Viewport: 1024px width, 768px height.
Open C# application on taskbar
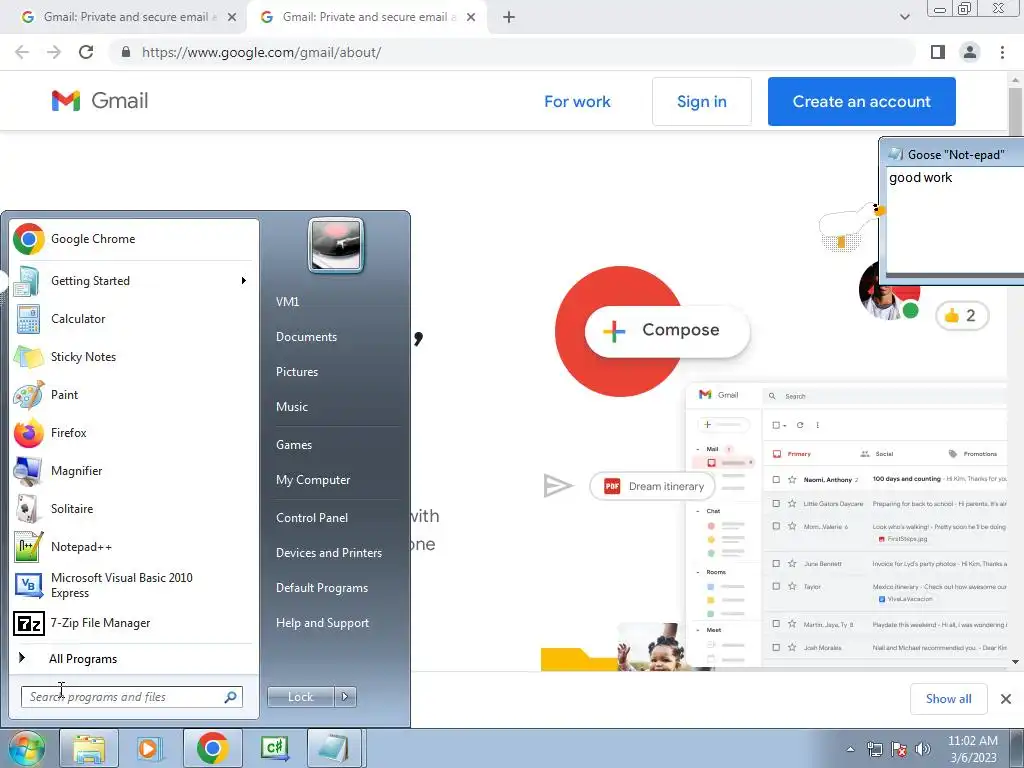coord(274,748)
